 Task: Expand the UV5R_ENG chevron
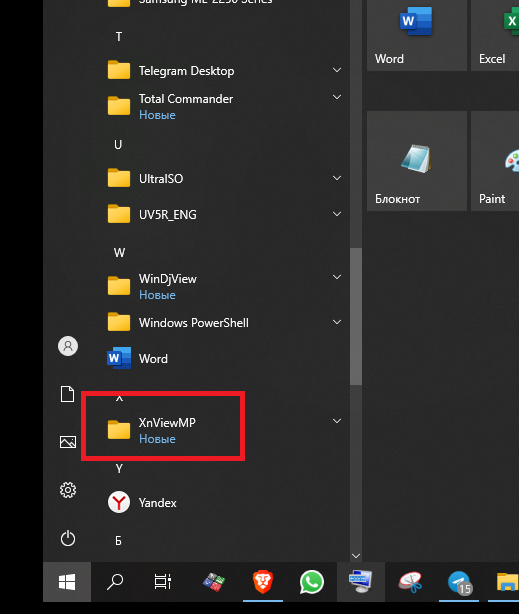point(337,214)
